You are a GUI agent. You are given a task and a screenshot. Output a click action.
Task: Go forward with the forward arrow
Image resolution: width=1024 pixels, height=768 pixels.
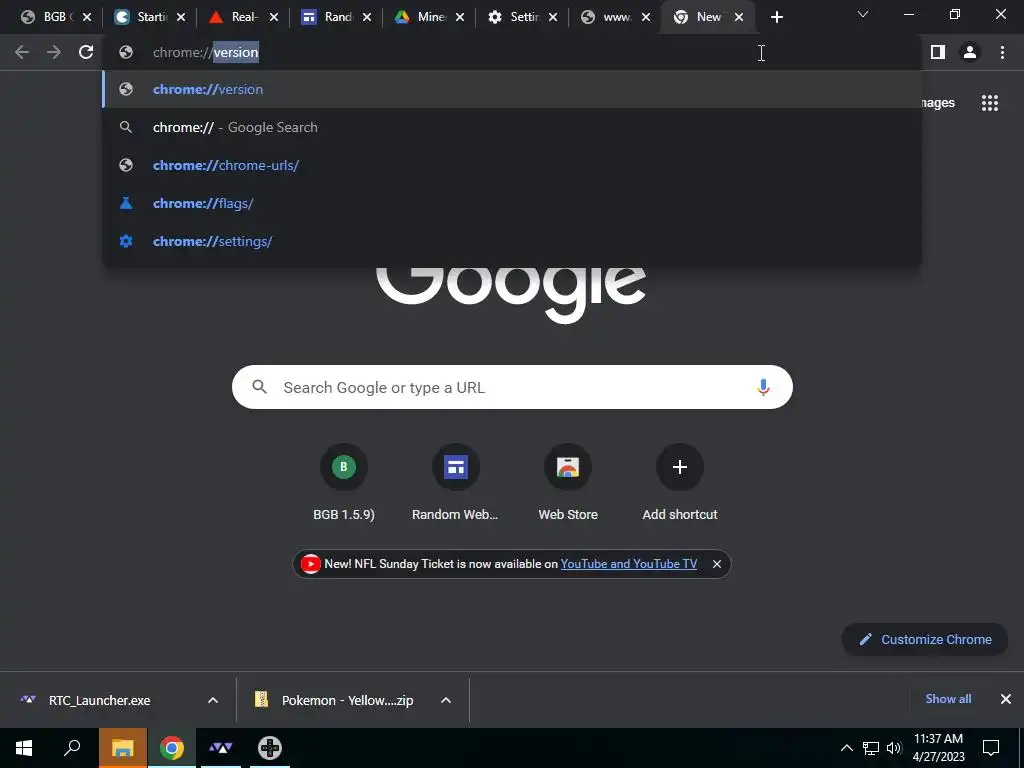click(x=54, y=52)
